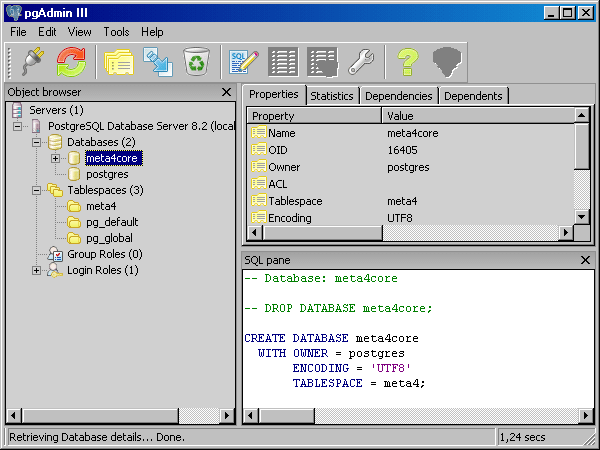The height and width of the screenshot is (450, 600).
Task: Click the Databases (2) cylinder stack icon
Action: 55,142
